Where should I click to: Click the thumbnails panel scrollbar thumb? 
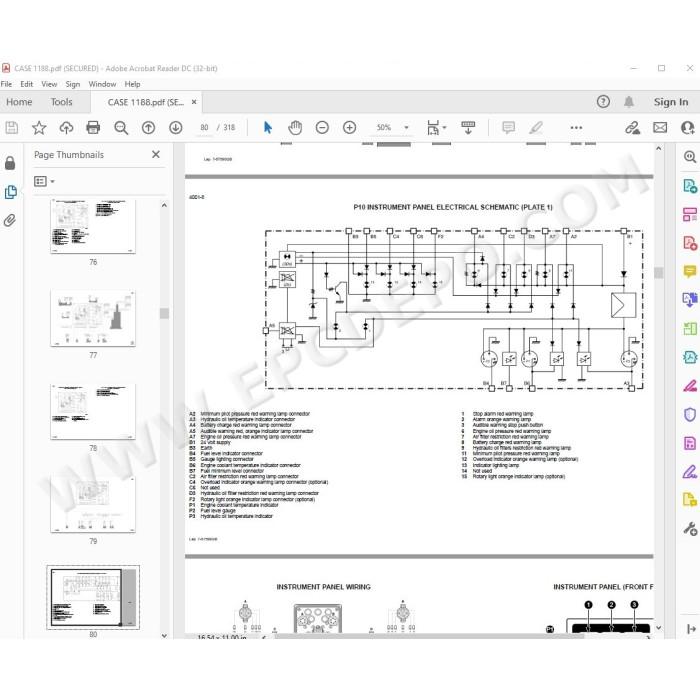pyautogui.click(x=164, y=313)
